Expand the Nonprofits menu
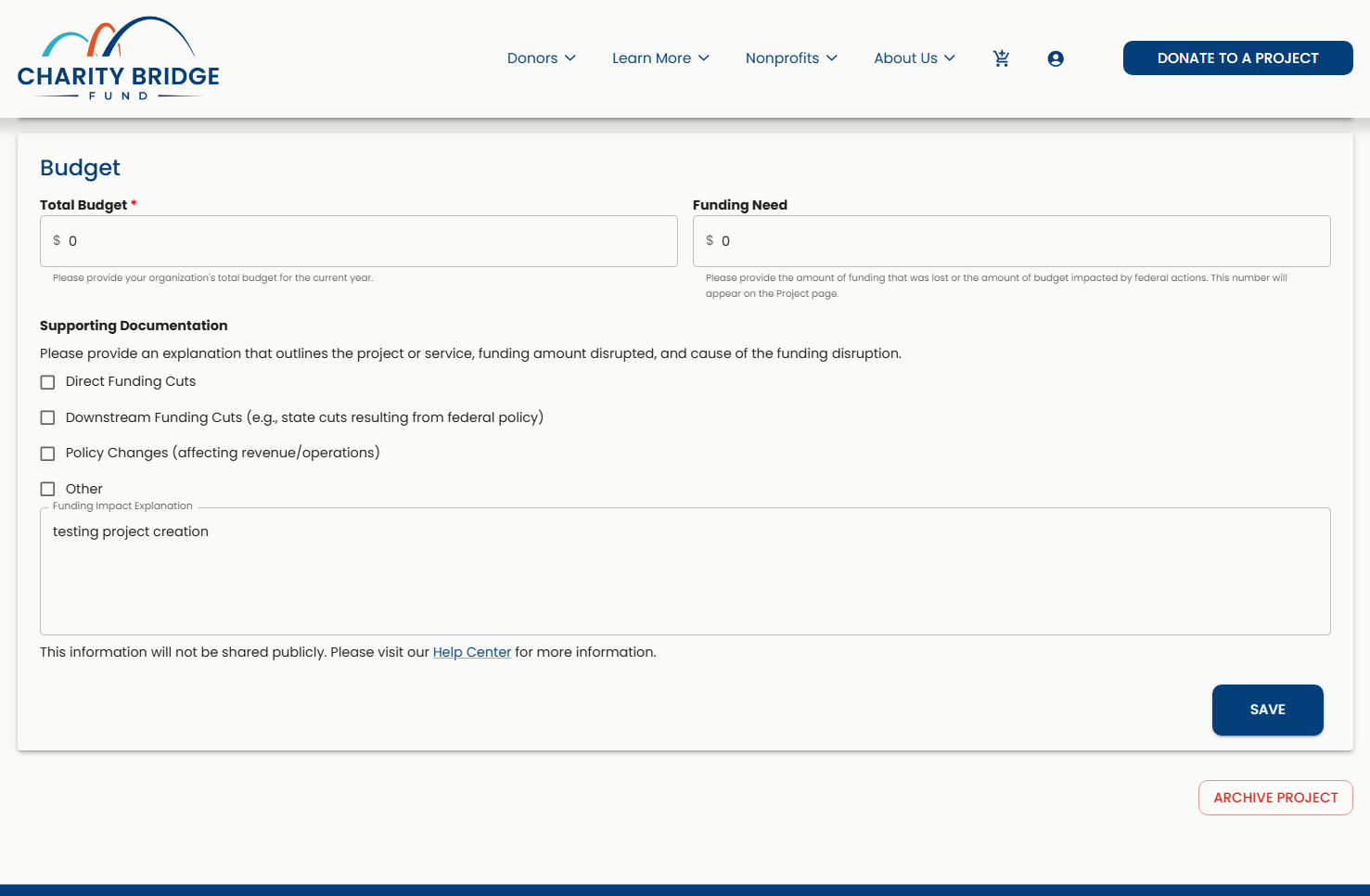The width and height of the screenshot is (1370, 896). [791, 58]
